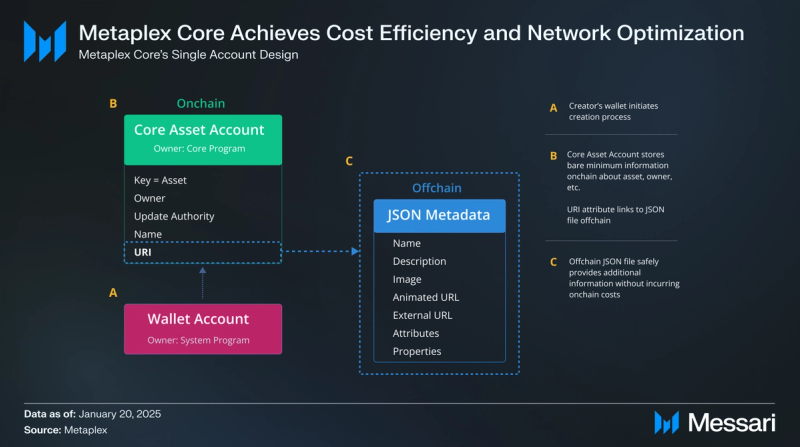This screenshot has height=447, width=800.
Task: Click 'Attributes' in the JSON Metadata list
Action: click(x=416, y=333)
